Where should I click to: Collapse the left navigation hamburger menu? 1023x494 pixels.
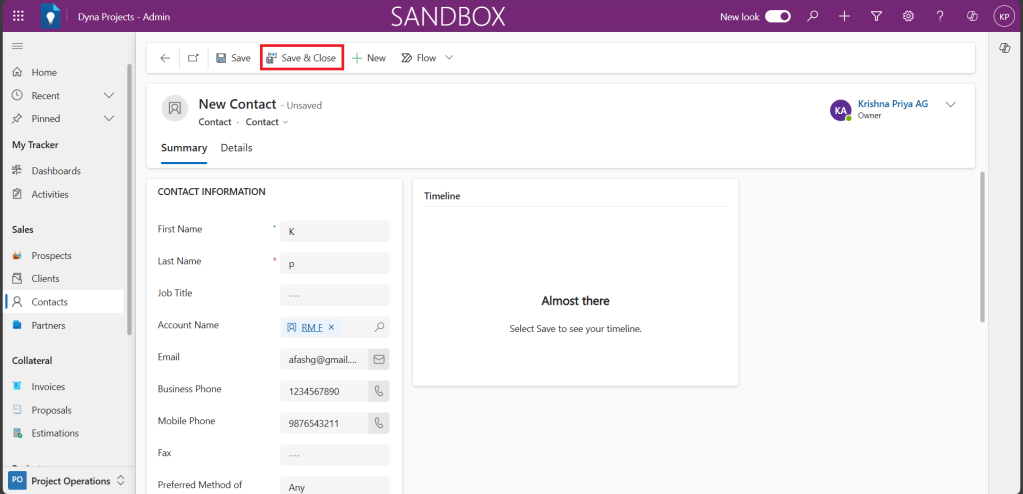coord(17,46)
